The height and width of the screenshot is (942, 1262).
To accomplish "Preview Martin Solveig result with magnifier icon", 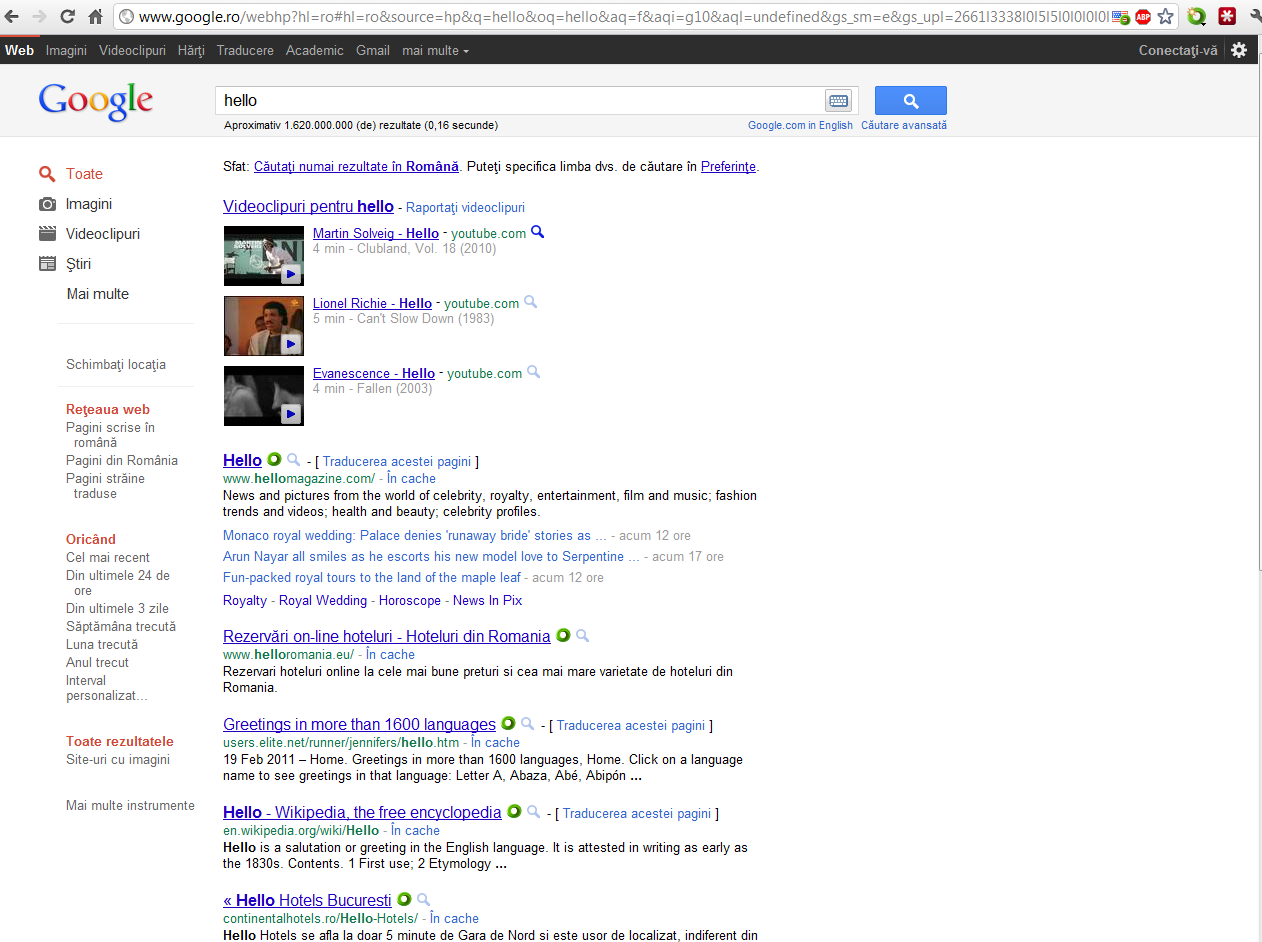I will tap(537, 232).
